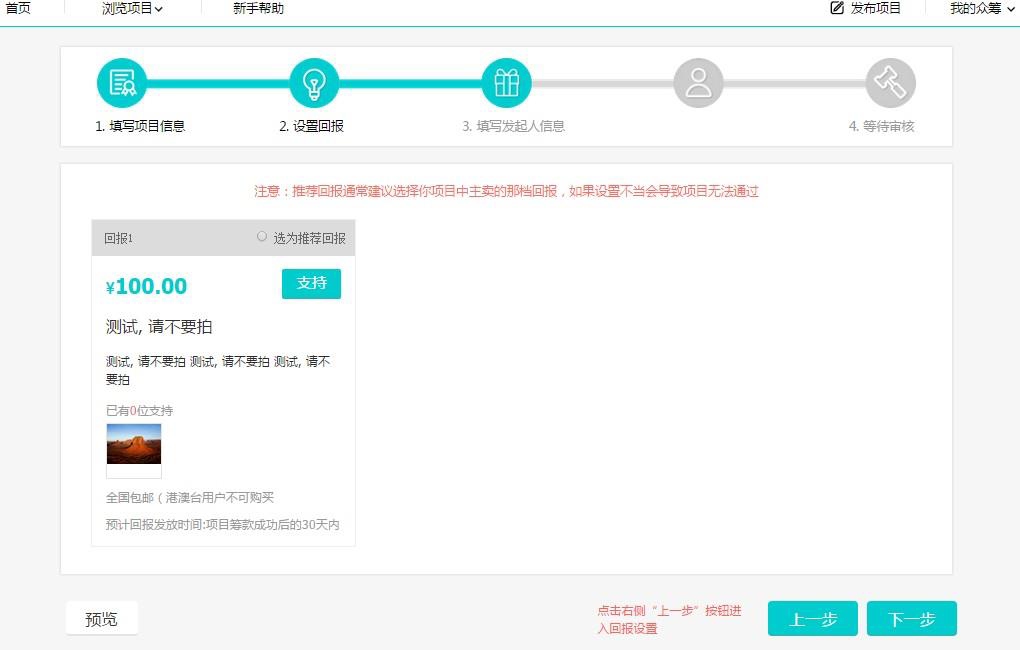Click the 预览 button
Screen dimensions: 1020x650
101,618
